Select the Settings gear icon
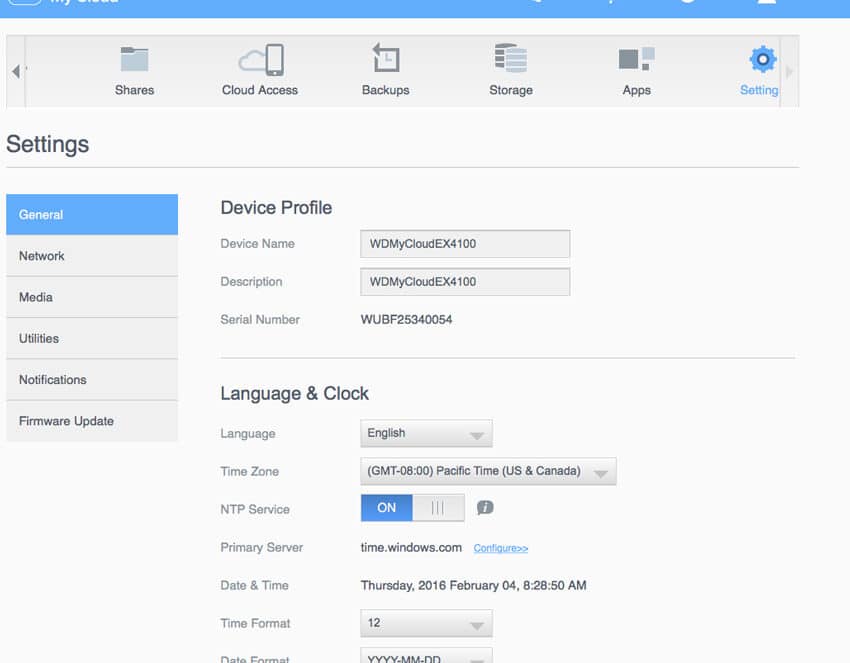This screenshot has width=850, height=663. point(763,59)
